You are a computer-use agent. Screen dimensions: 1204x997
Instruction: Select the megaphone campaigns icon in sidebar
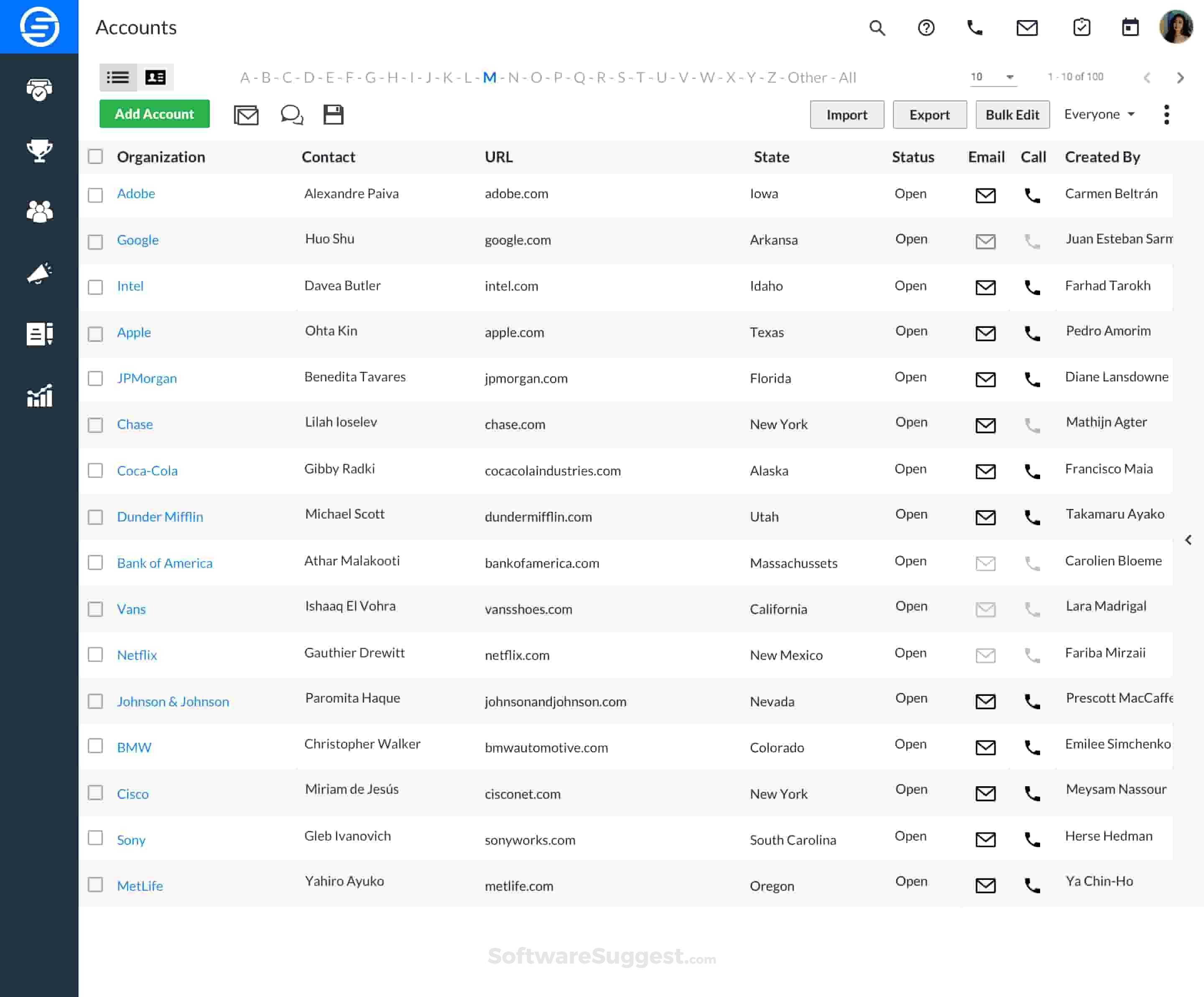(39, 273)
